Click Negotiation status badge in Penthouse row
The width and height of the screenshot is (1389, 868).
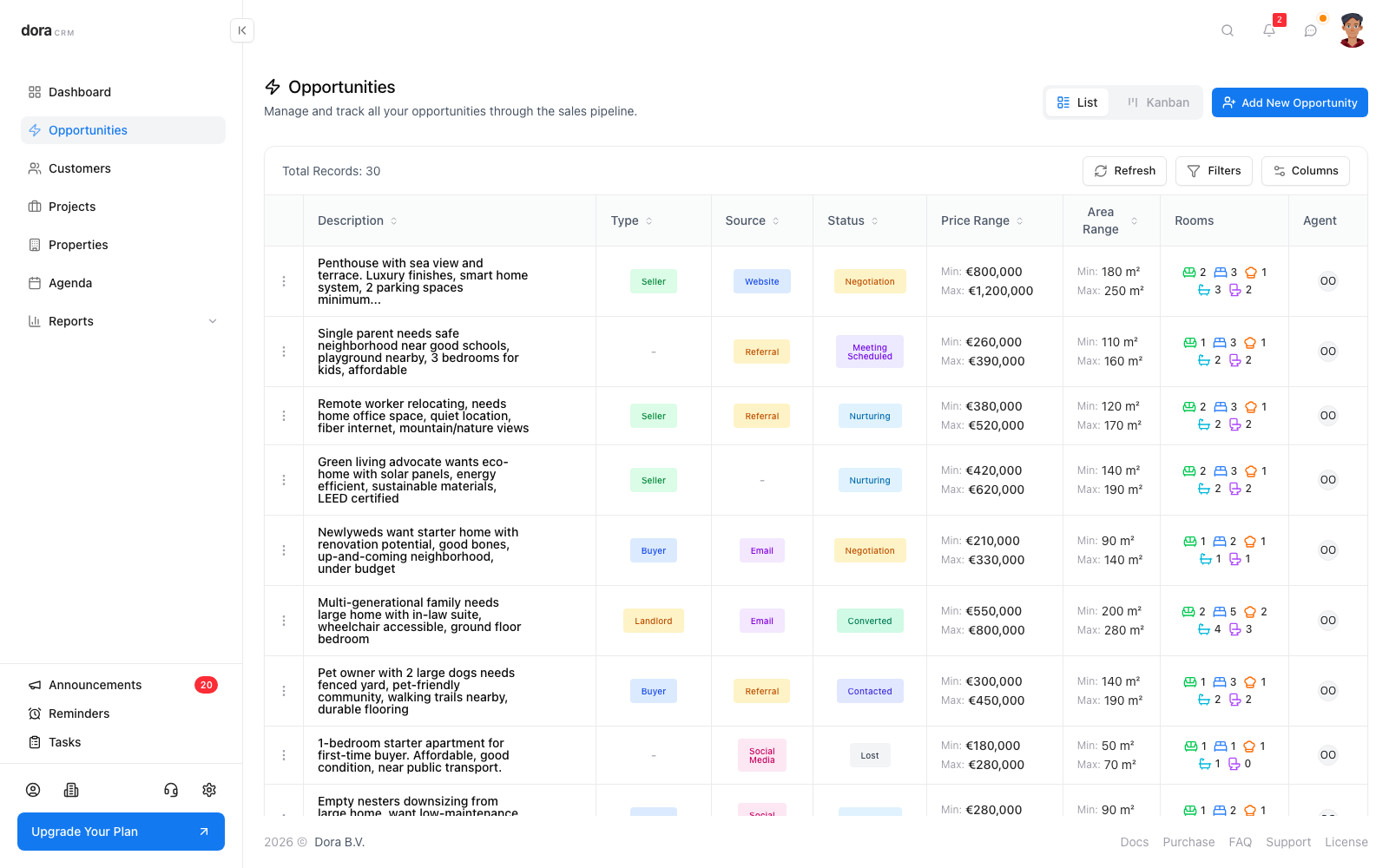(x=870, y=281)
